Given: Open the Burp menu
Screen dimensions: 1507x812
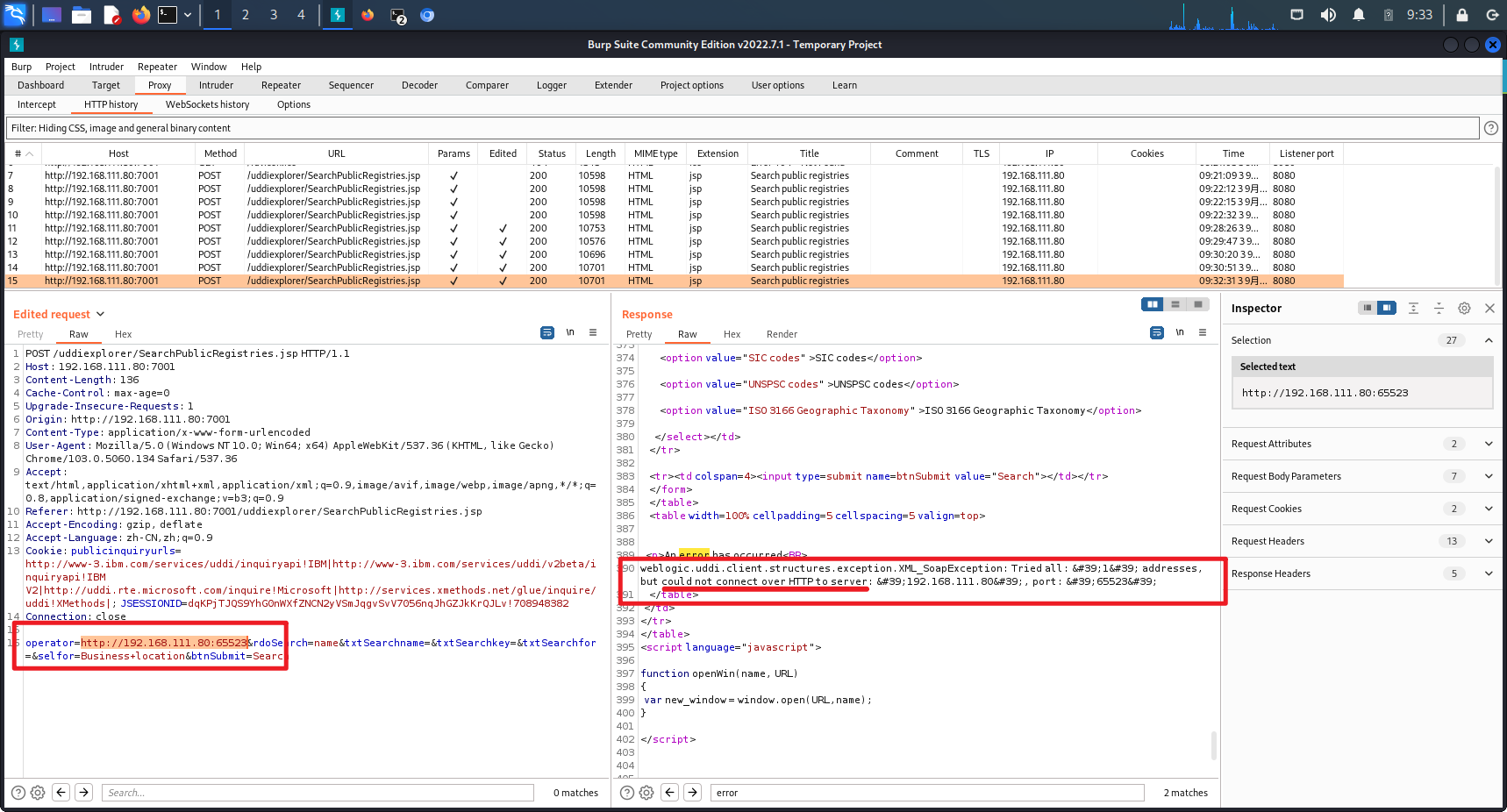Looking at the screenshot, I should click(21, 67).
